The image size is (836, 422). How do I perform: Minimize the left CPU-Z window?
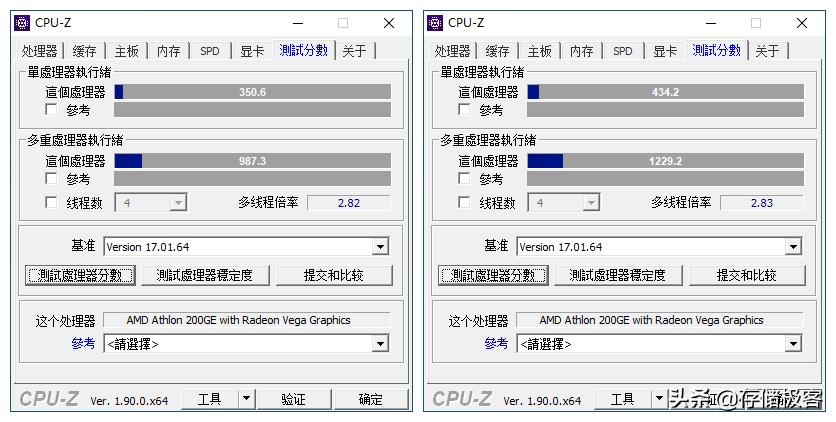(x=298, y=23)
